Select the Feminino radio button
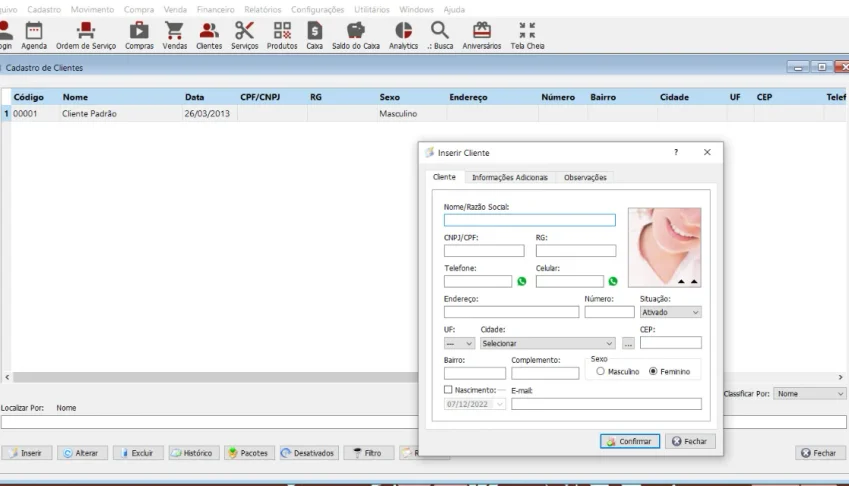Image resolution: width=849 pixels, height=486 pixels. pyautogui.click(x=653, y=371)
